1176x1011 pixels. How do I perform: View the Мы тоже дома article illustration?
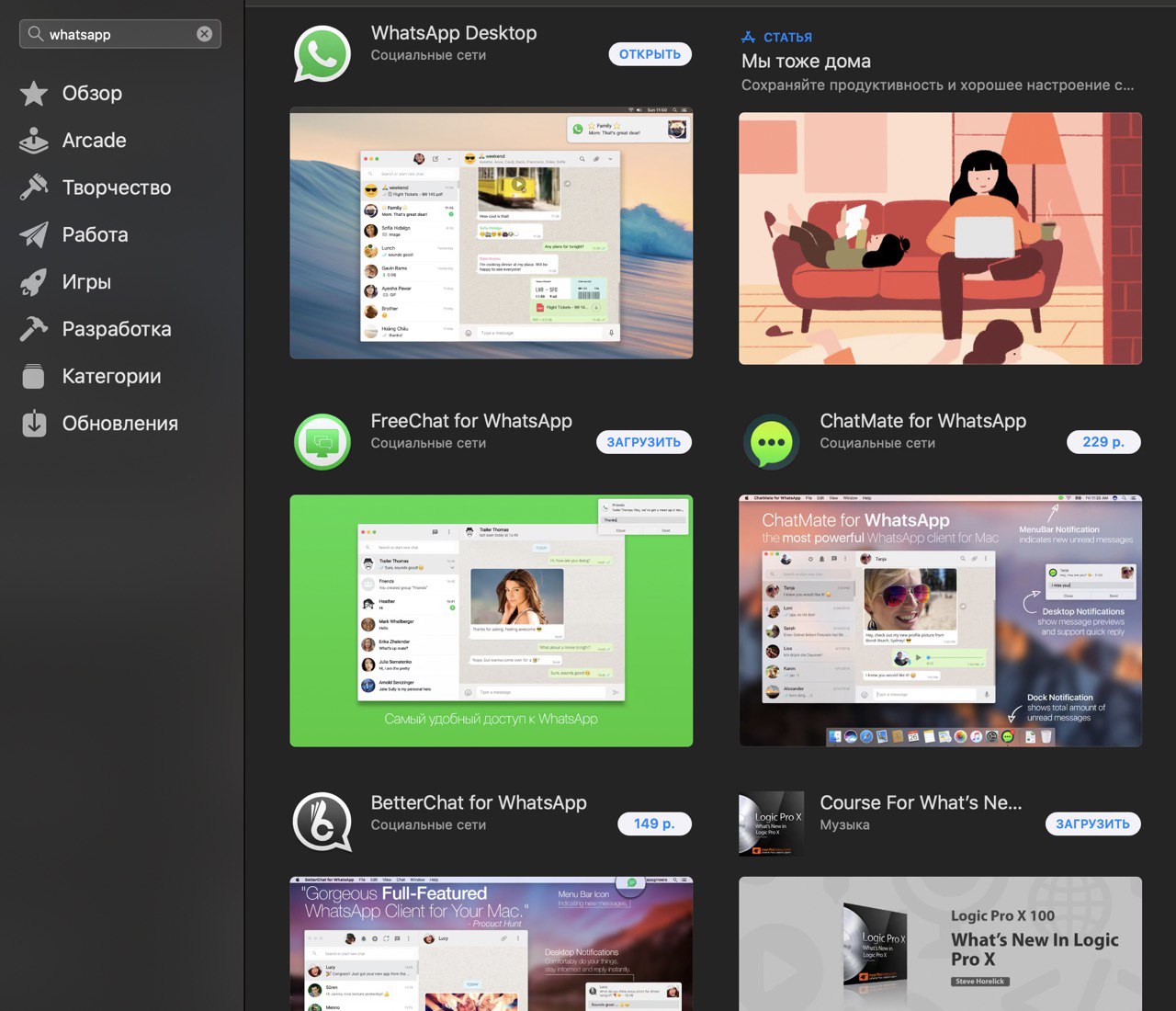pos(940,239)
